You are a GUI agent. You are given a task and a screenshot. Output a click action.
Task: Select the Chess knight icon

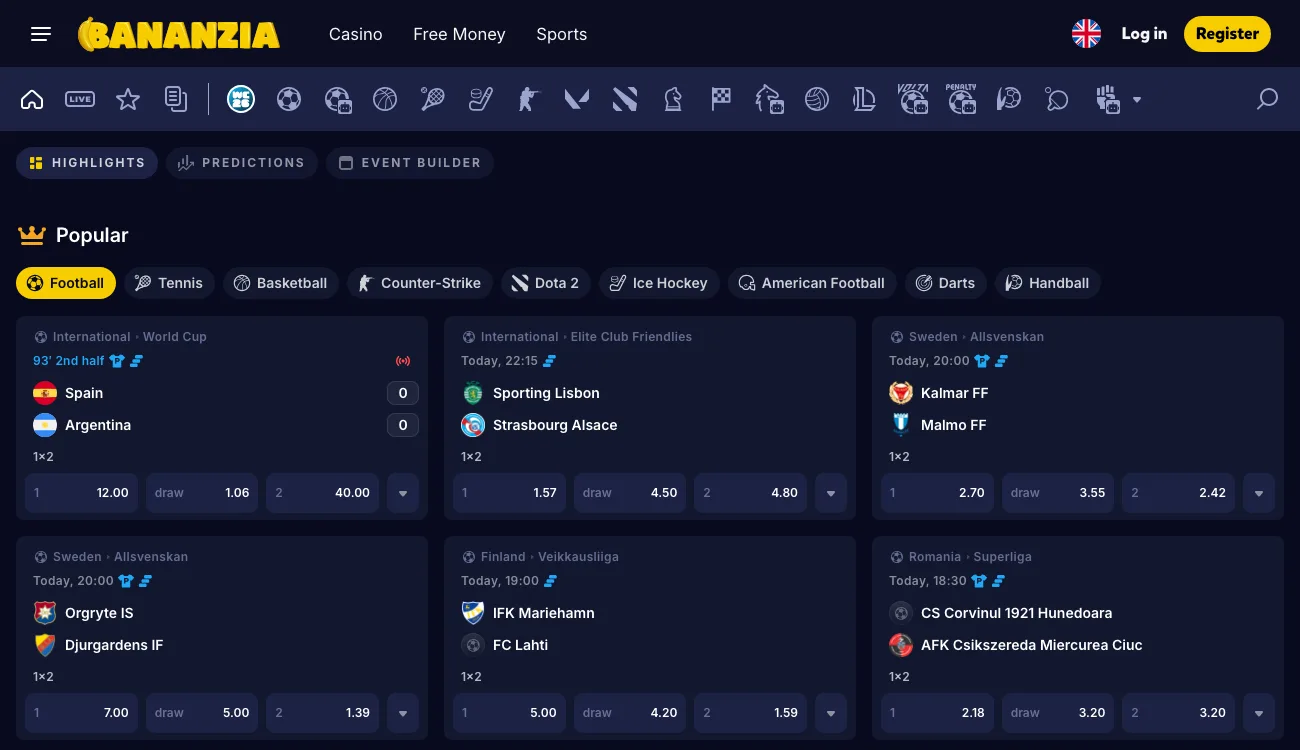coord(673,99)
